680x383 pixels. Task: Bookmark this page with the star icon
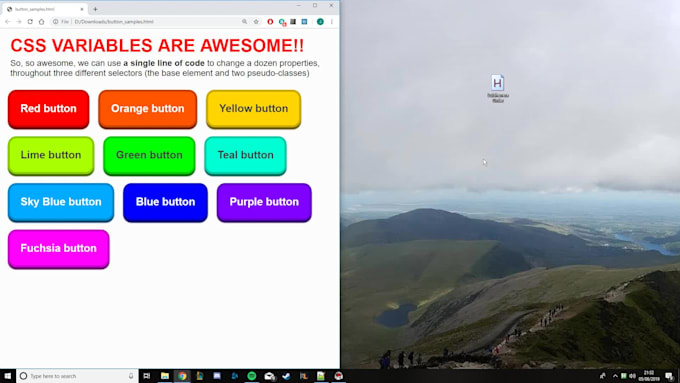(256, 22)
